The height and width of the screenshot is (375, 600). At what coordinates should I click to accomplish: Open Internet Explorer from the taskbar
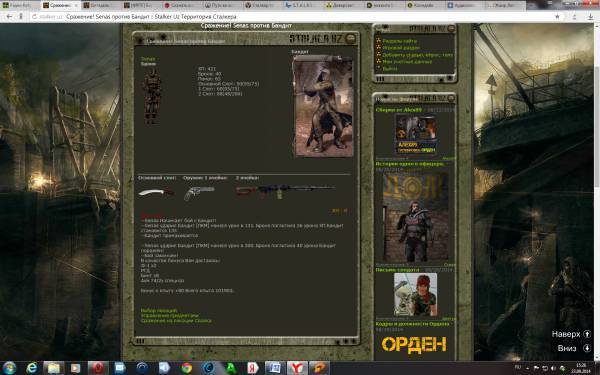[x=32, y=368]
